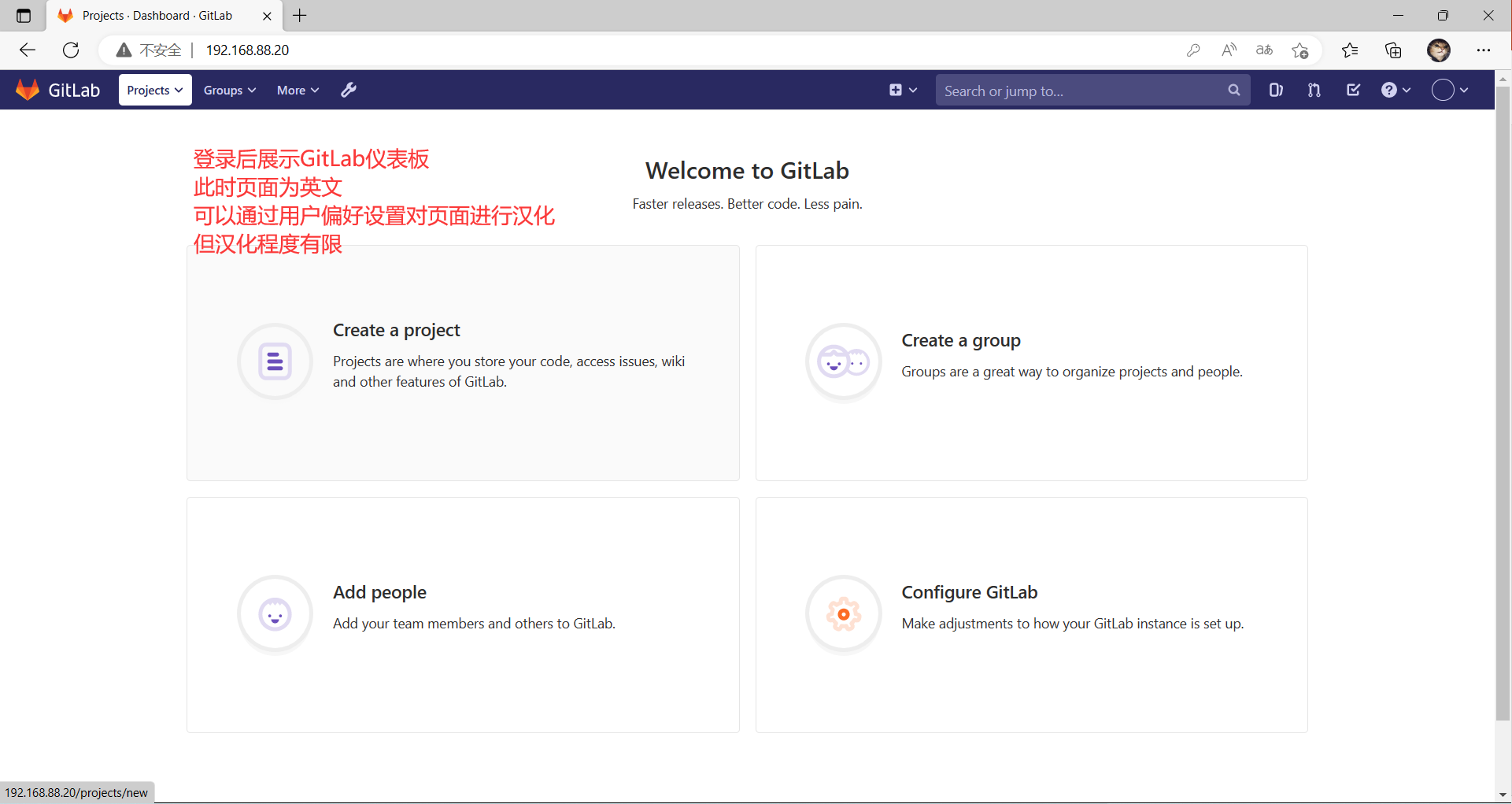Expand the Projects dropdown menu
Screen dimensions: 1512x804
tap(155, 90)
